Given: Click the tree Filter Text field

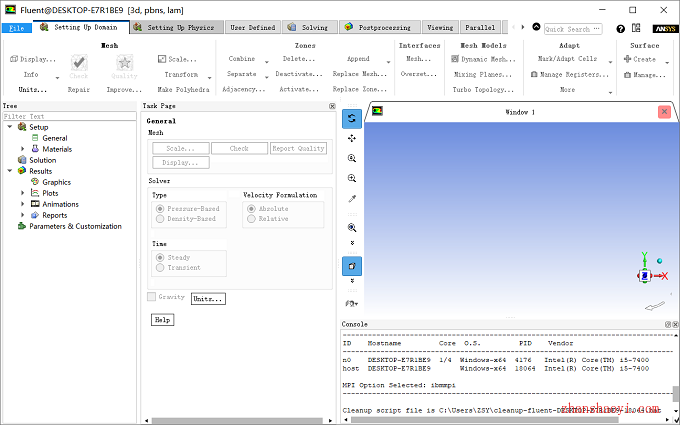Looking at the screenshot, I should tap(69, 116).
